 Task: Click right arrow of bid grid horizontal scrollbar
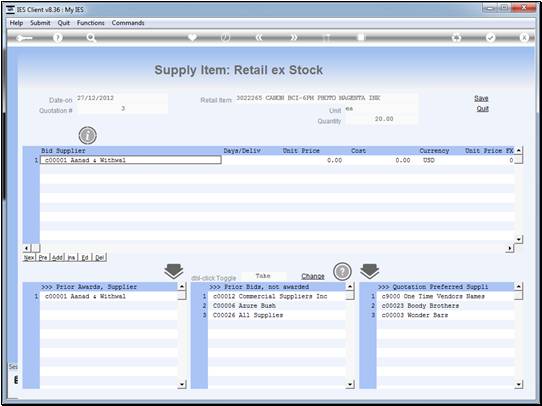point(510,248)
